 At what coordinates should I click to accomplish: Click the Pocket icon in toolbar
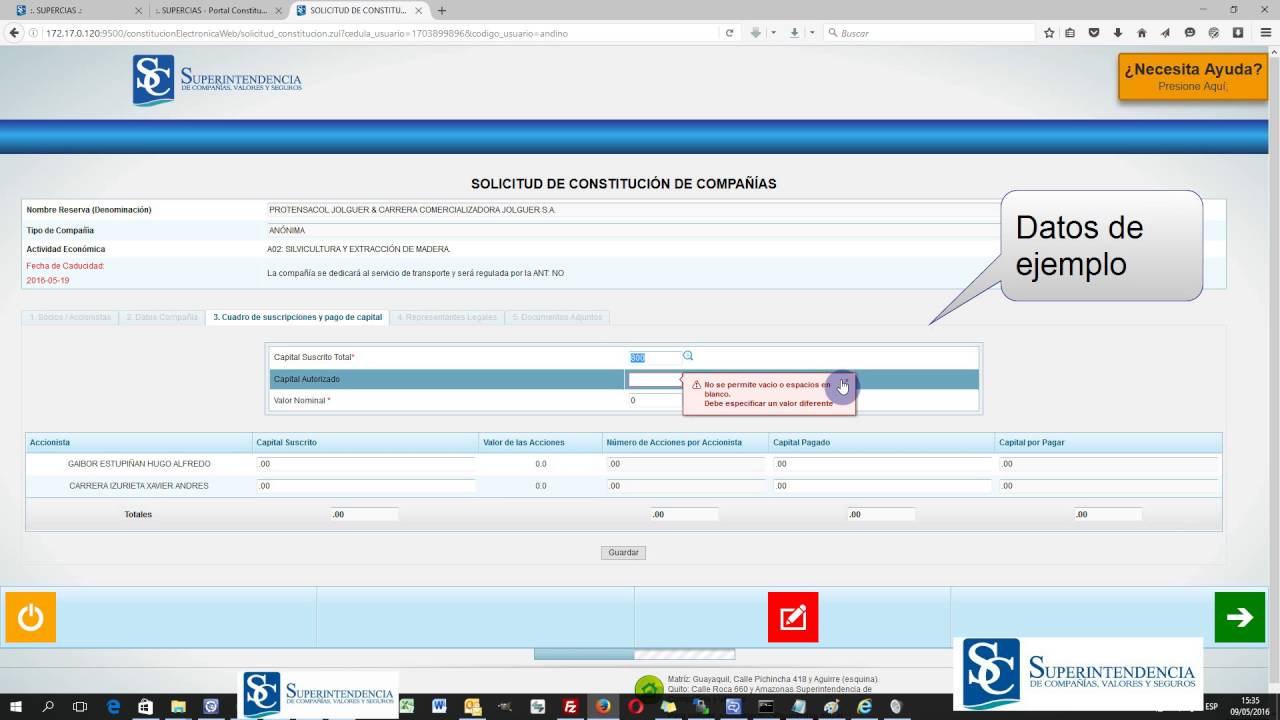1094,33
